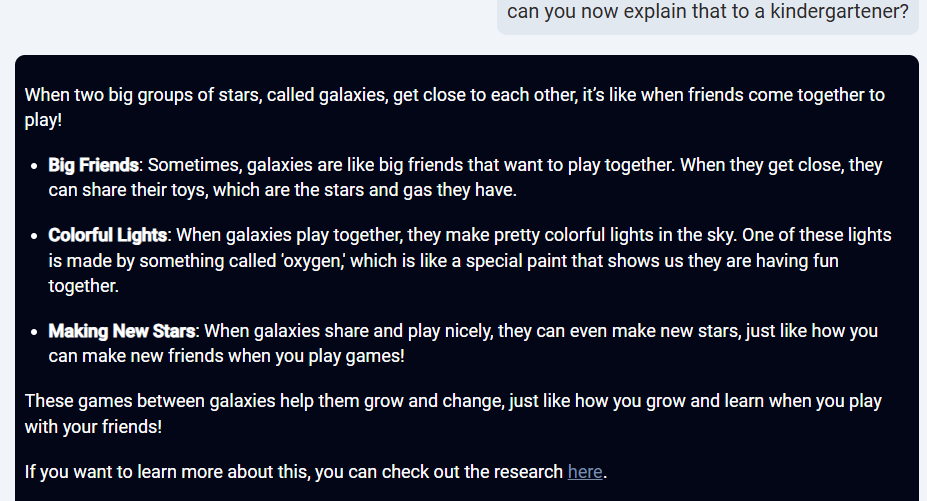Click the word "play!" ending the intro
The height and width of the screenshot is (501, 927).
(43, 120)
